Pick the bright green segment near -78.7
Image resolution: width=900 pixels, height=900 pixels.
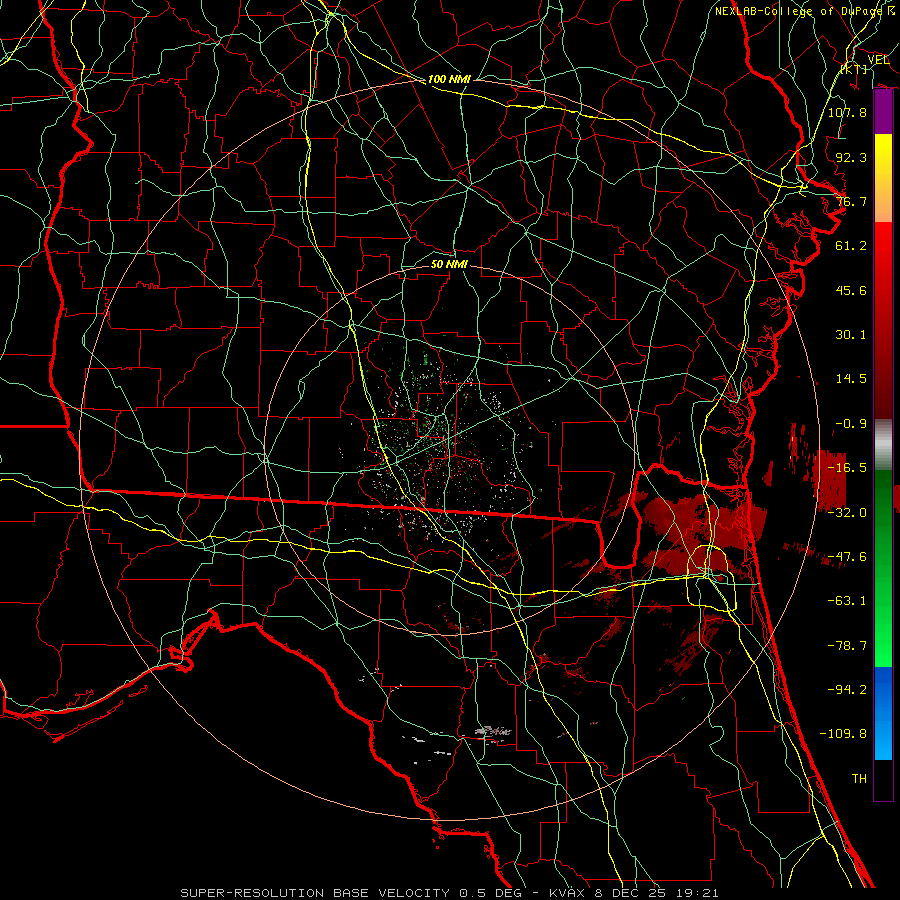[883, 646]
